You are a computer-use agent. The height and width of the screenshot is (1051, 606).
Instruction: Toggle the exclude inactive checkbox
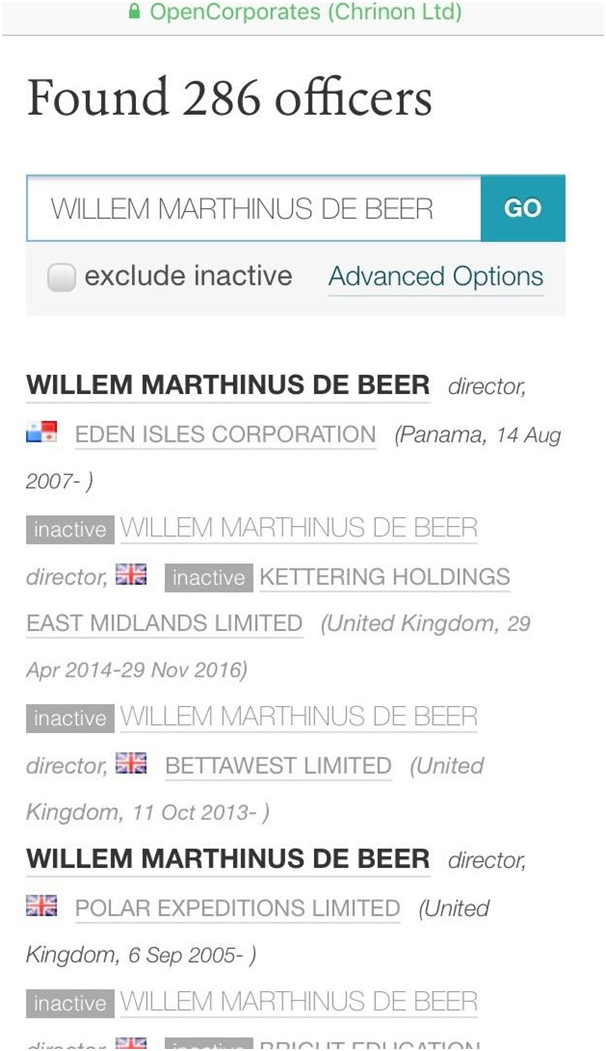(x=62, y=277)
